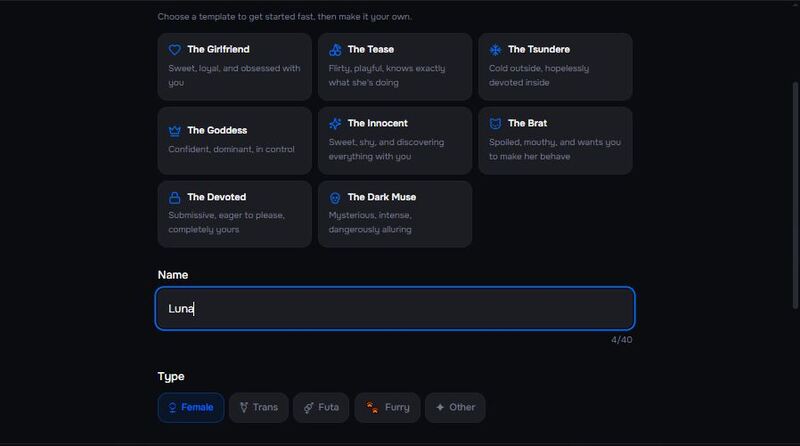Pick The Brat template title

527,123
